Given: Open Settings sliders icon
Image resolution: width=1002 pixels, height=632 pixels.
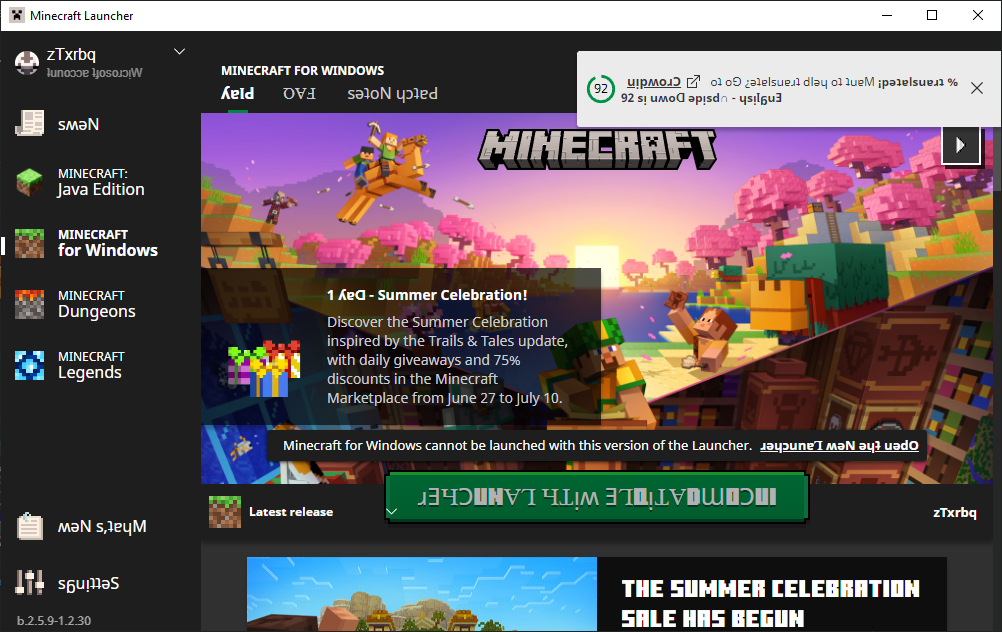Looking at the screenshot, I should point(29,583).
